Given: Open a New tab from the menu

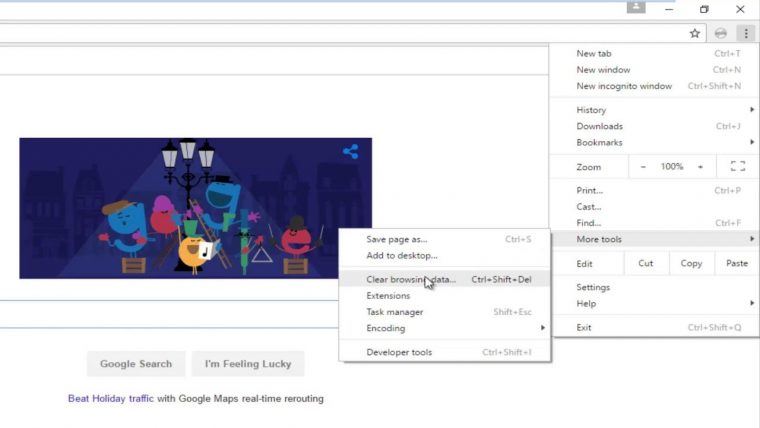Looking at the screenshot, I should [x=654, y=53].
